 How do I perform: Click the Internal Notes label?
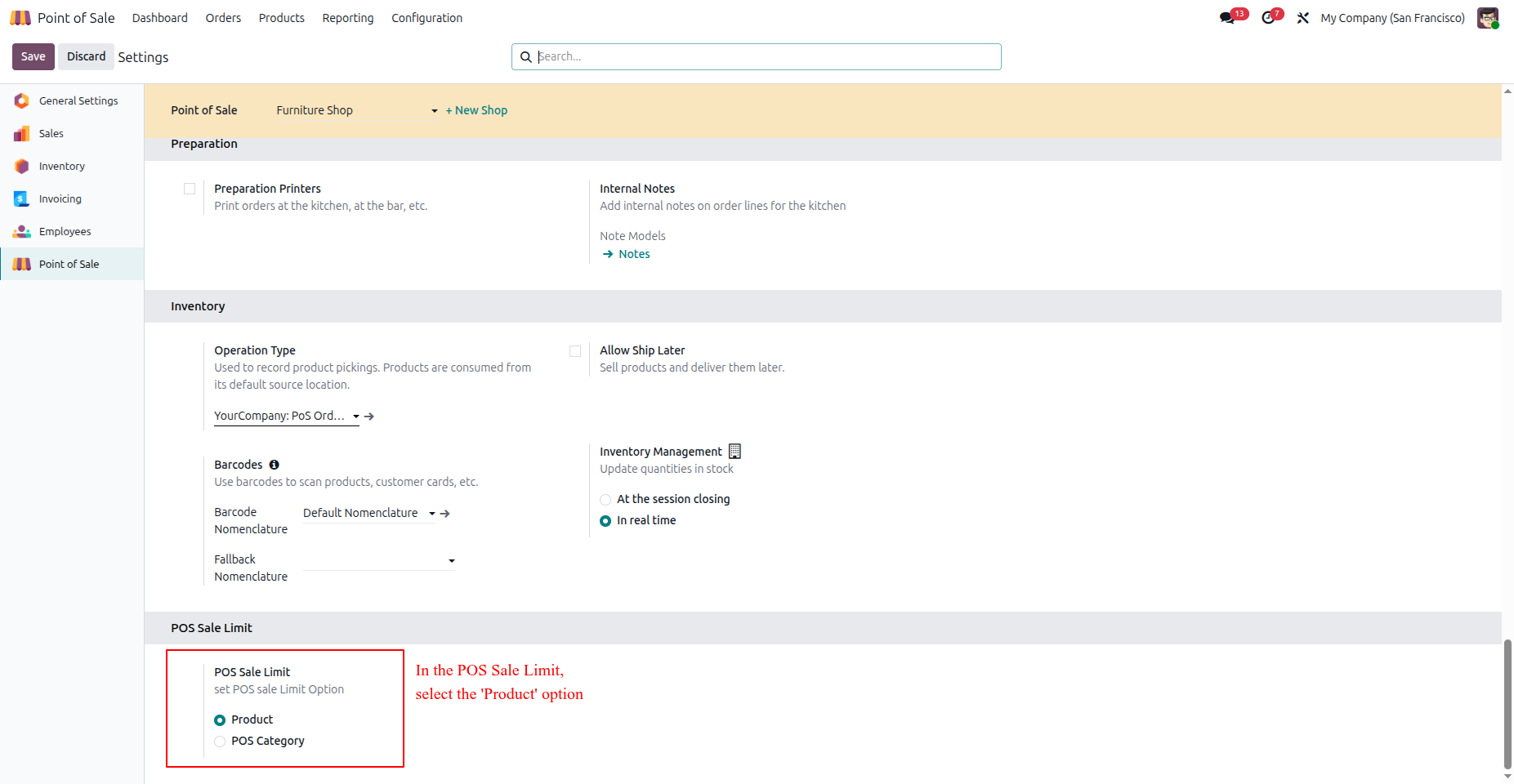point(637,189)
